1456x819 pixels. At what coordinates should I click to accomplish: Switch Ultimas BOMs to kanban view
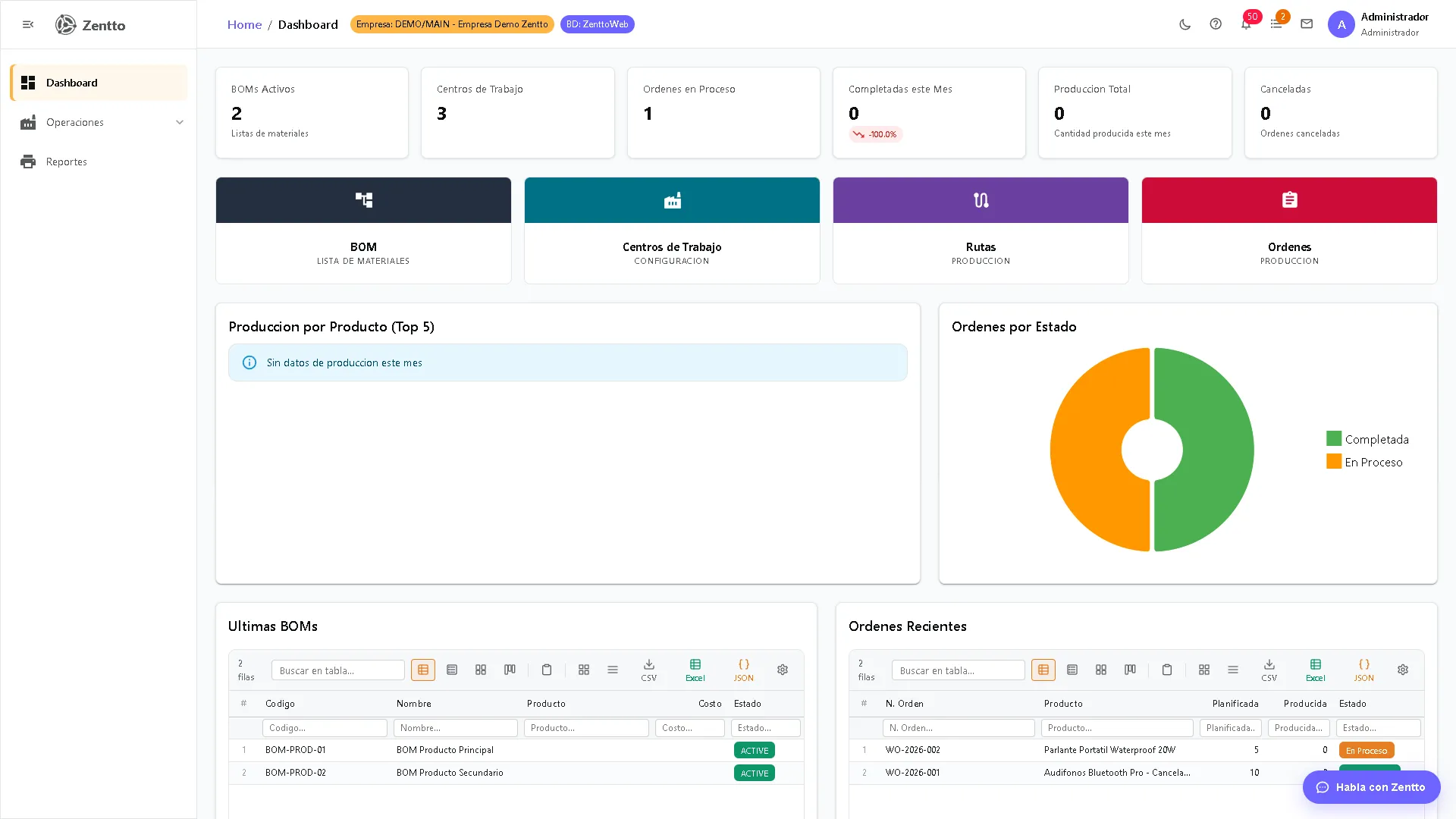(510, 670)
